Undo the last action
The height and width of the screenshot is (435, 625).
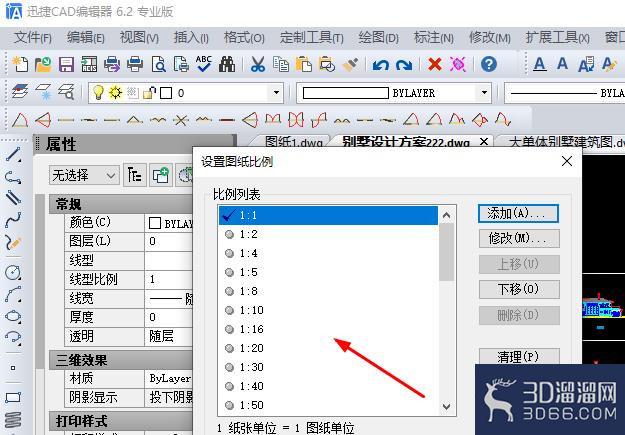[x=381, y=65]
